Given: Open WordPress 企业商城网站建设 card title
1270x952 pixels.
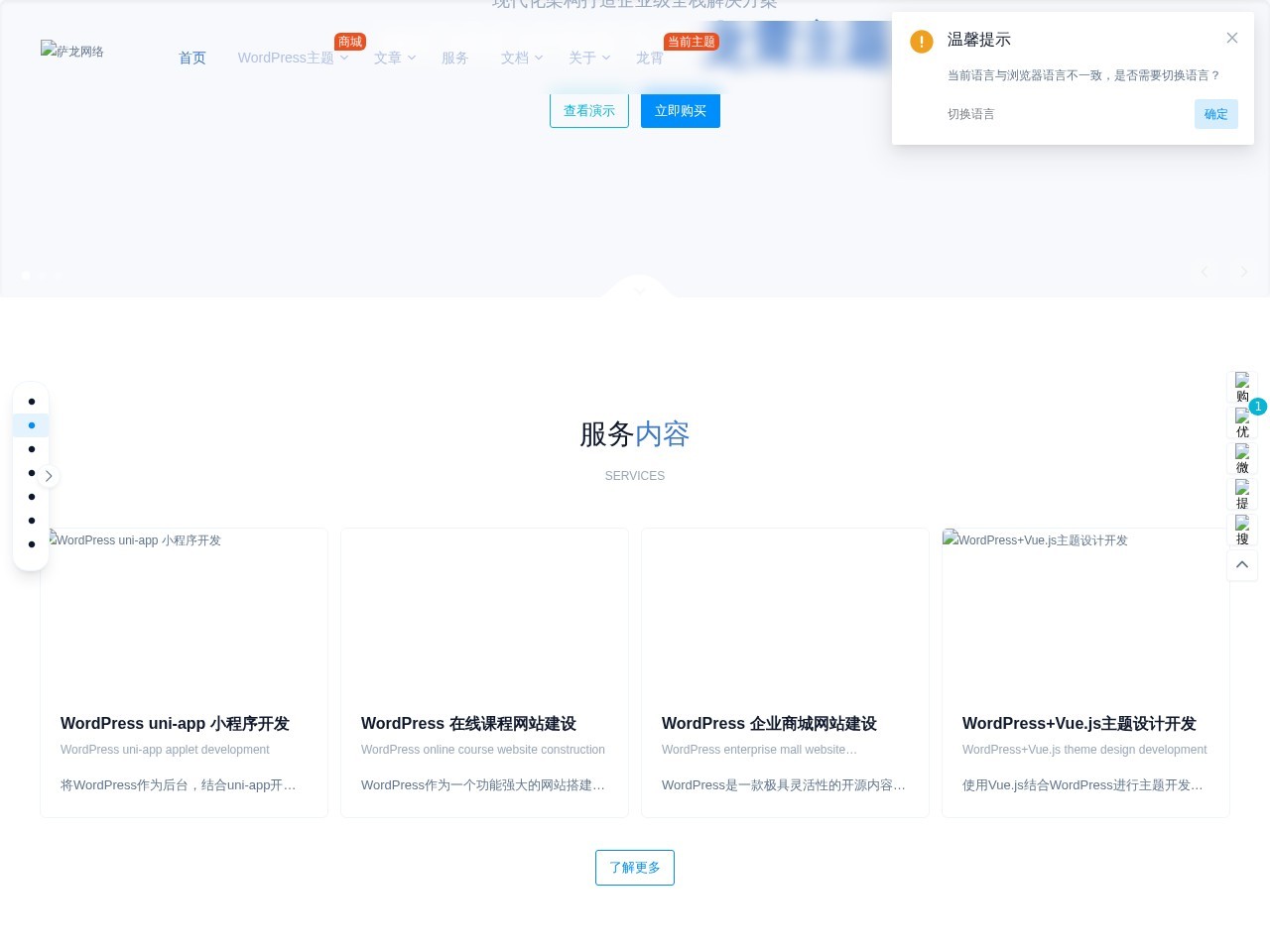Looking at the screenshot, I should (x=769, y=724).
